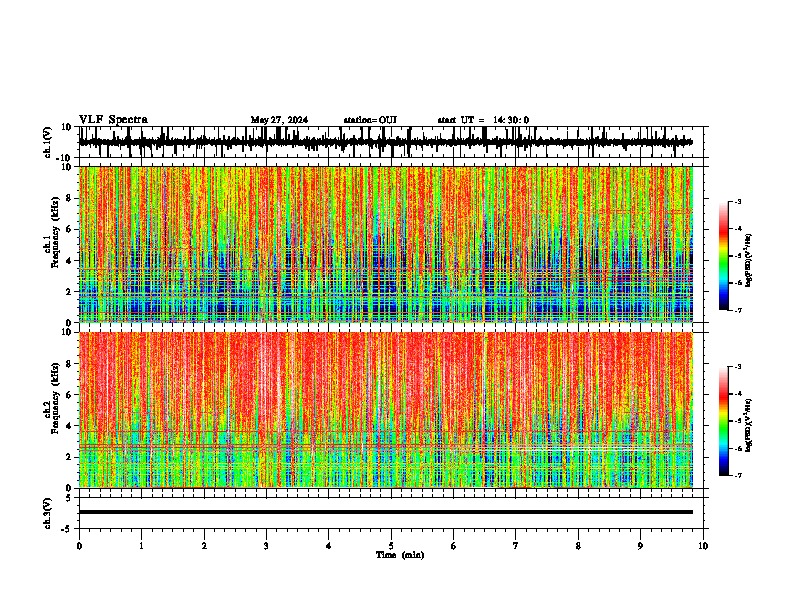Image resolution: width=792 pixels, height=612 pixels.
Task: Select the "start UT = 14:30:0" label
Action: [483, 120]
